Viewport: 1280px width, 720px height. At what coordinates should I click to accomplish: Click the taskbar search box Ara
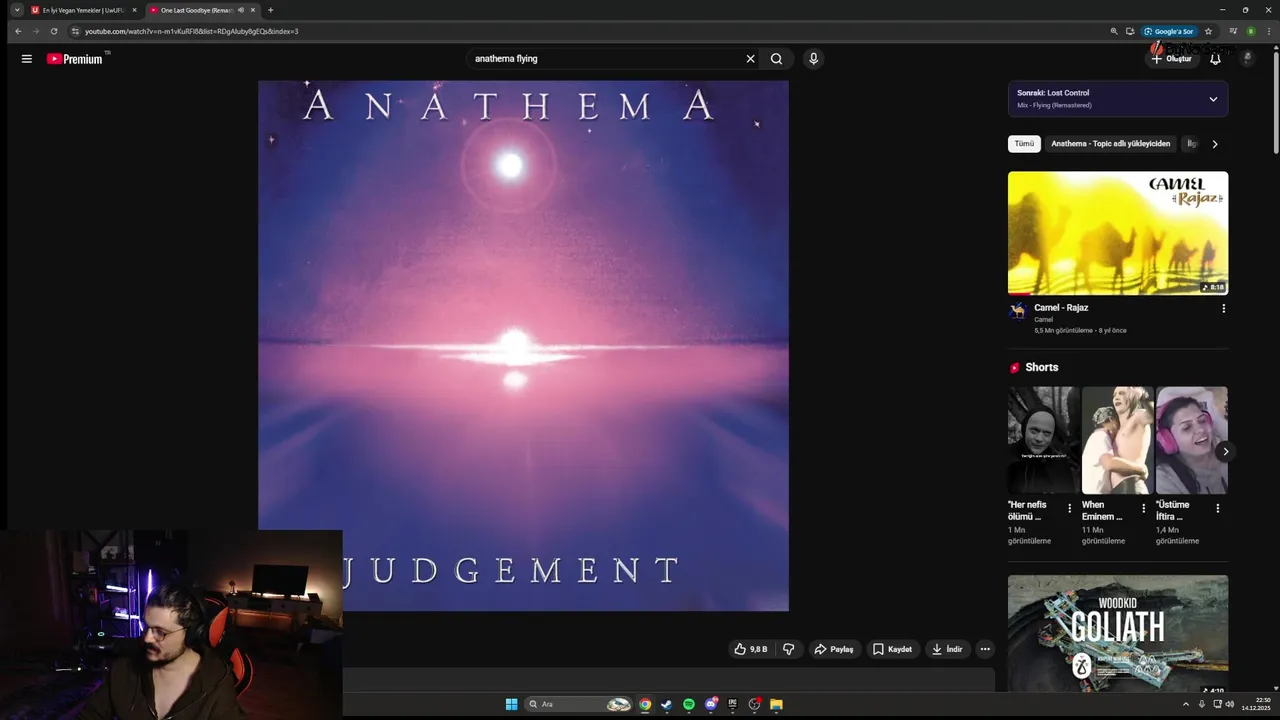(x=579, y=704)
